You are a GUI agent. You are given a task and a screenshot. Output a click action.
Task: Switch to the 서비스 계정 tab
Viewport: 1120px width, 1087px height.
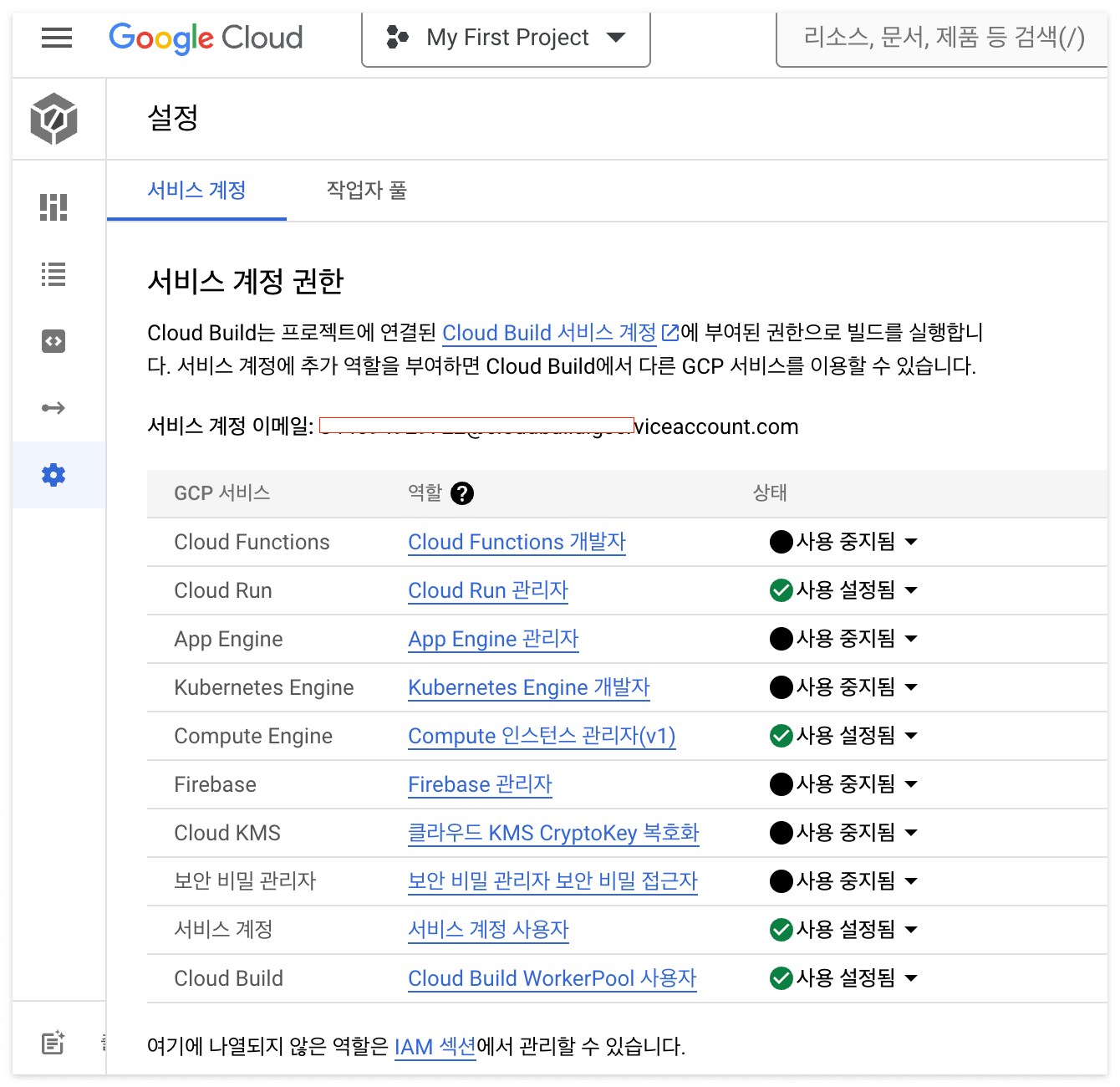coord(196,191)
